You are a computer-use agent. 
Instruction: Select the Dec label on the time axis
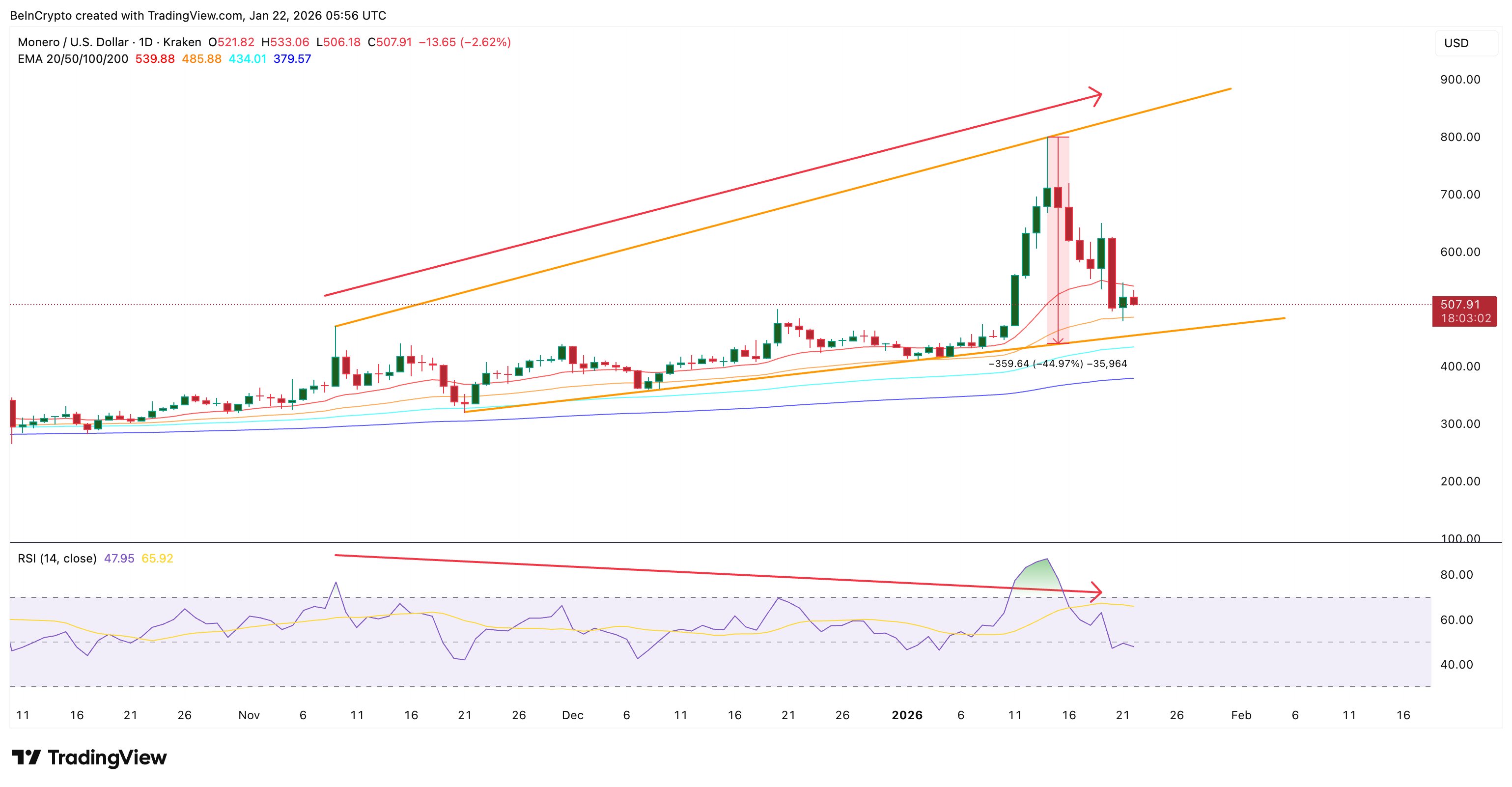click(573, 715)
